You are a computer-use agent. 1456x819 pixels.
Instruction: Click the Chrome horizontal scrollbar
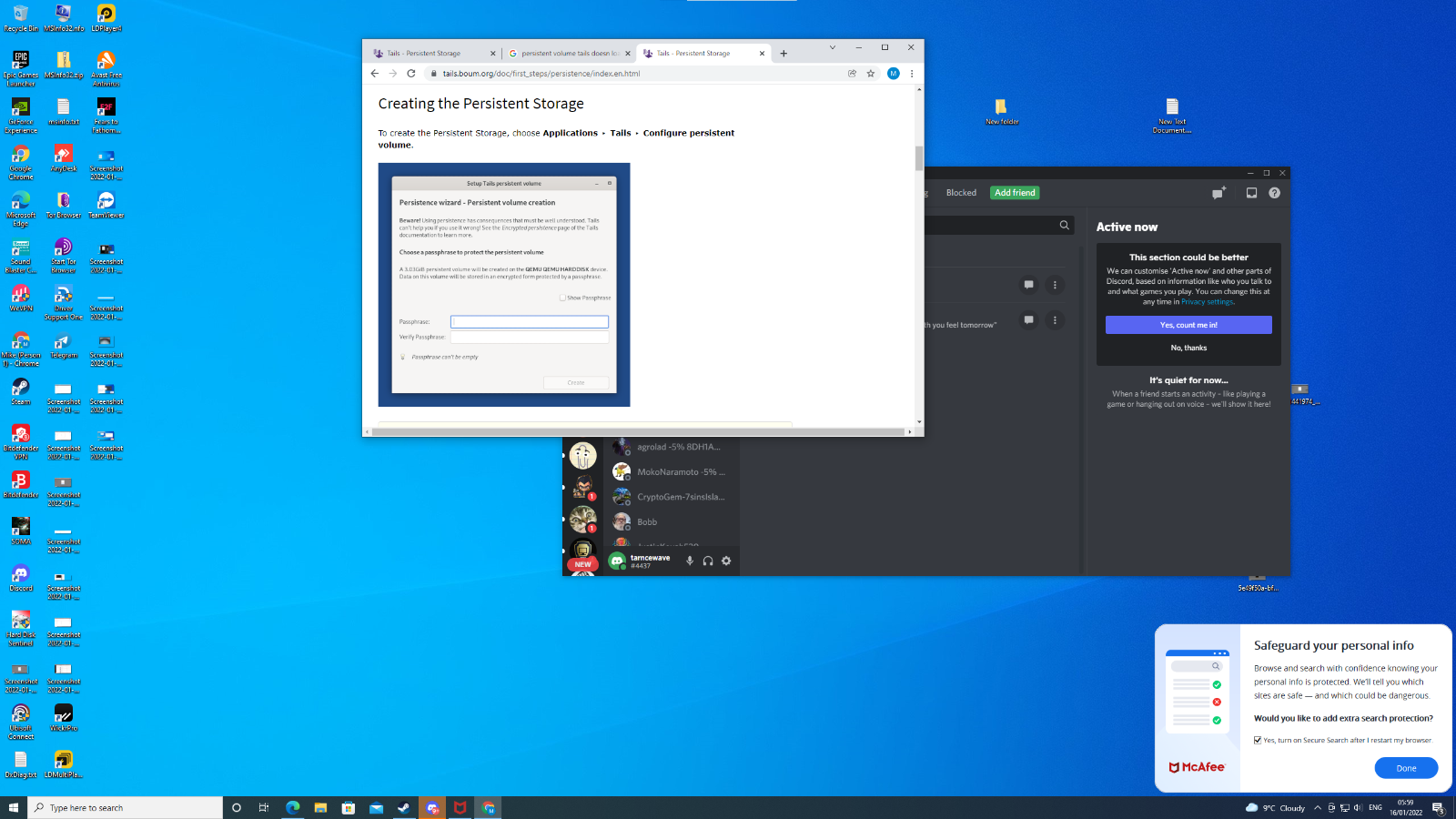coord(637,431)
